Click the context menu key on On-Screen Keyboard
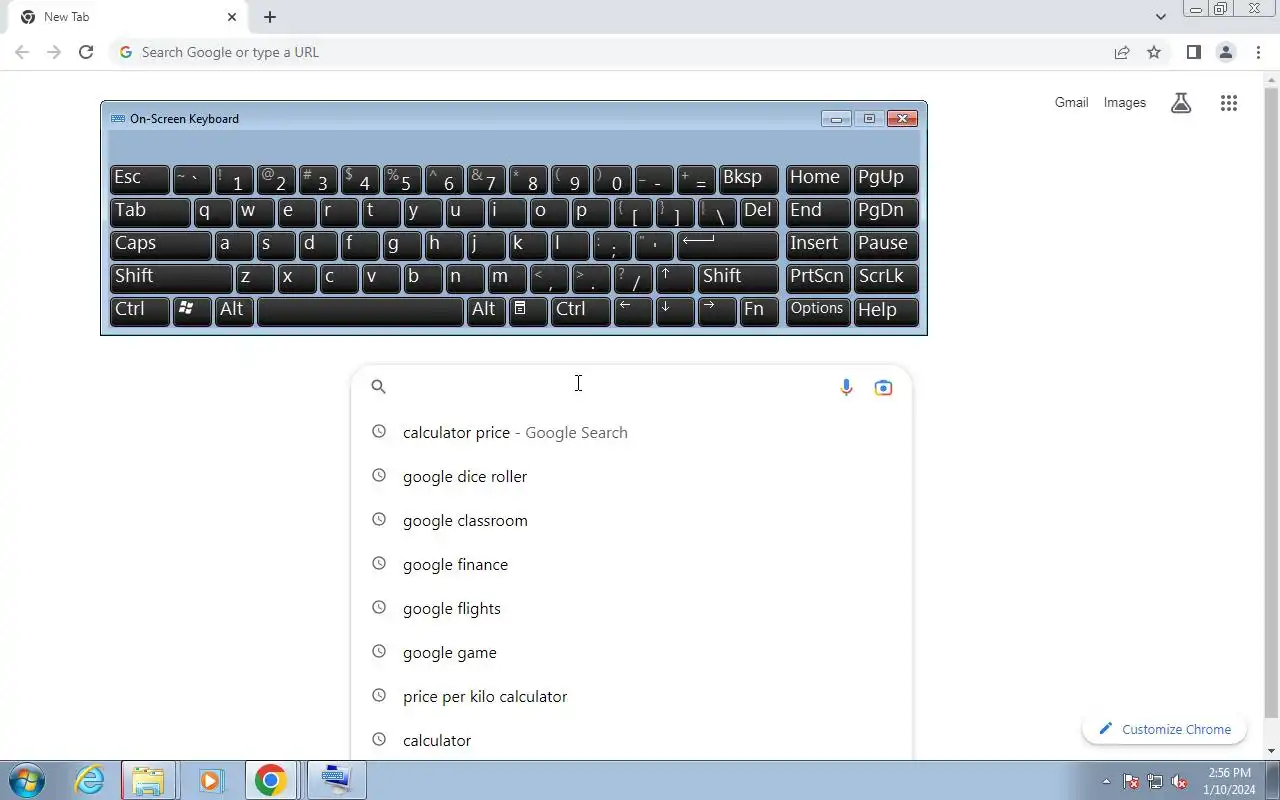 [529, 310]
